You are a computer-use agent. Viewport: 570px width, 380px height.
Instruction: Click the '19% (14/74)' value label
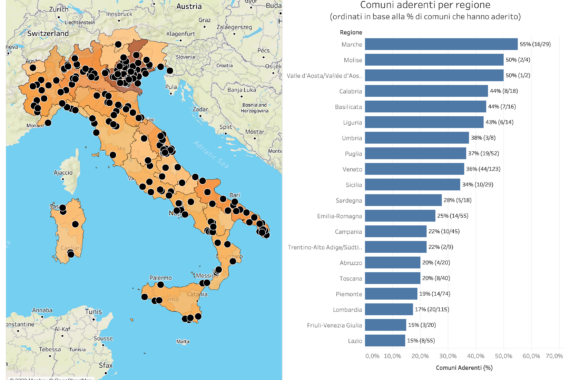(x=435, y=294)
